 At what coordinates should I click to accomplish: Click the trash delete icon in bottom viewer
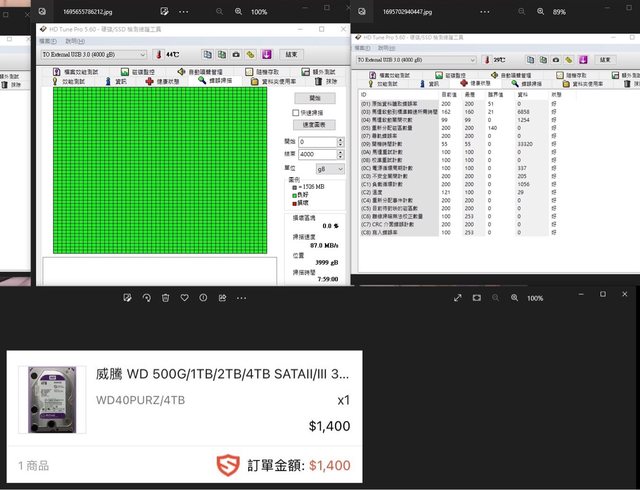165,298
